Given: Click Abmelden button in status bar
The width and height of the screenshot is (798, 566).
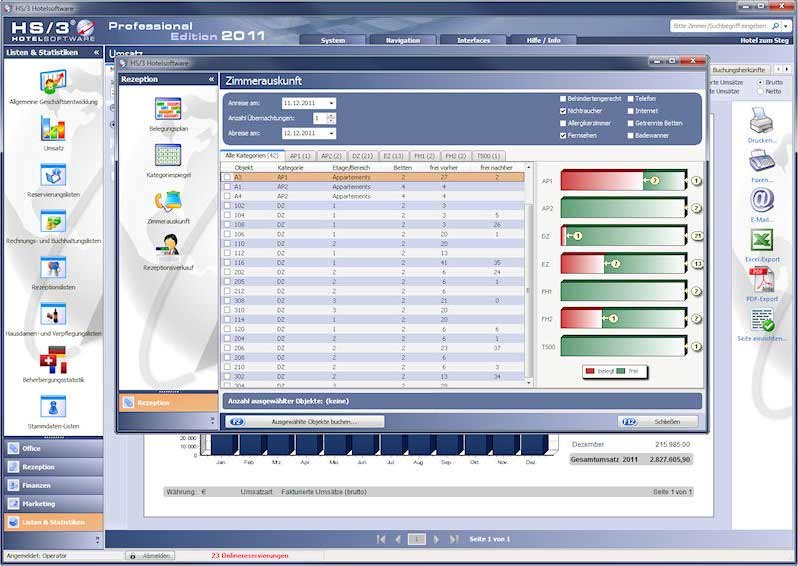Looking at the screenshot, I should (151, 556).
